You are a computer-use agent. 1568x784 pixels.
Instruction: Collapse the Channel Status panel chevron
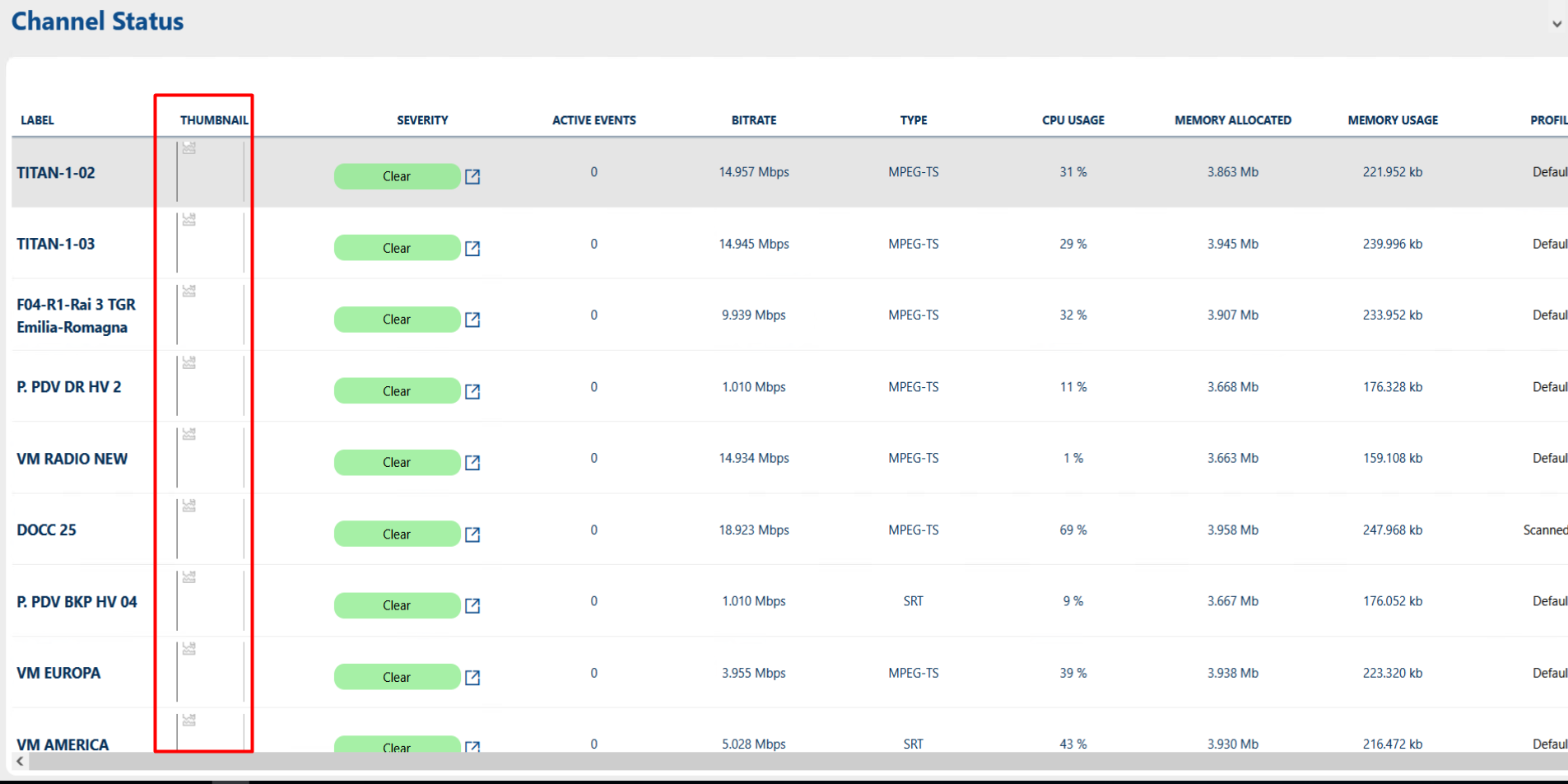click(1556, 24)
